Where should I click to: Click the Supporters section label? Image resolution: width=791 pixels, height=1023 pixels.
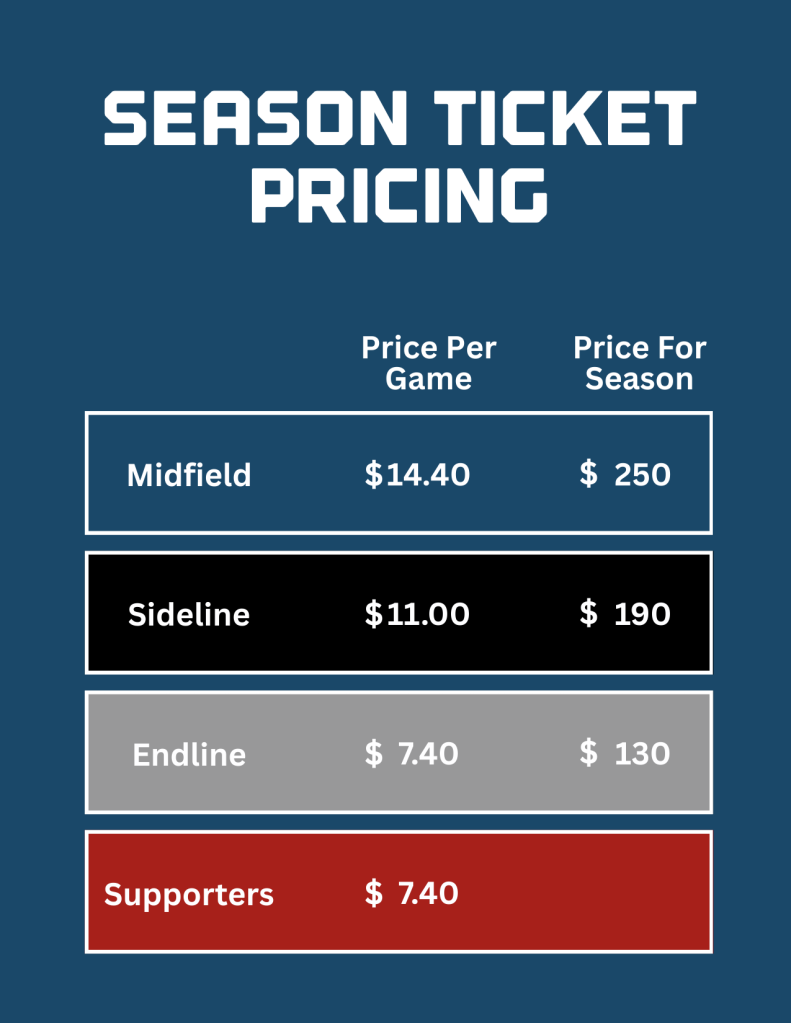tap(189, 894)
